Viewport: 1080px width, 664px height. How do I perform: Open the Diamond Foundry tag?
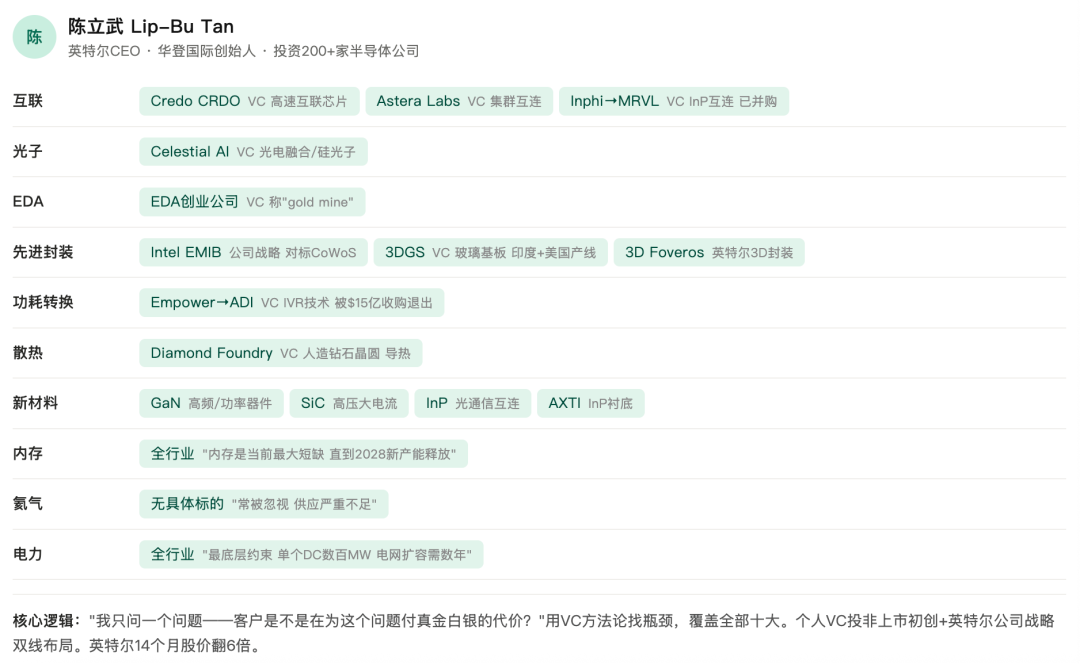point(280,353)
